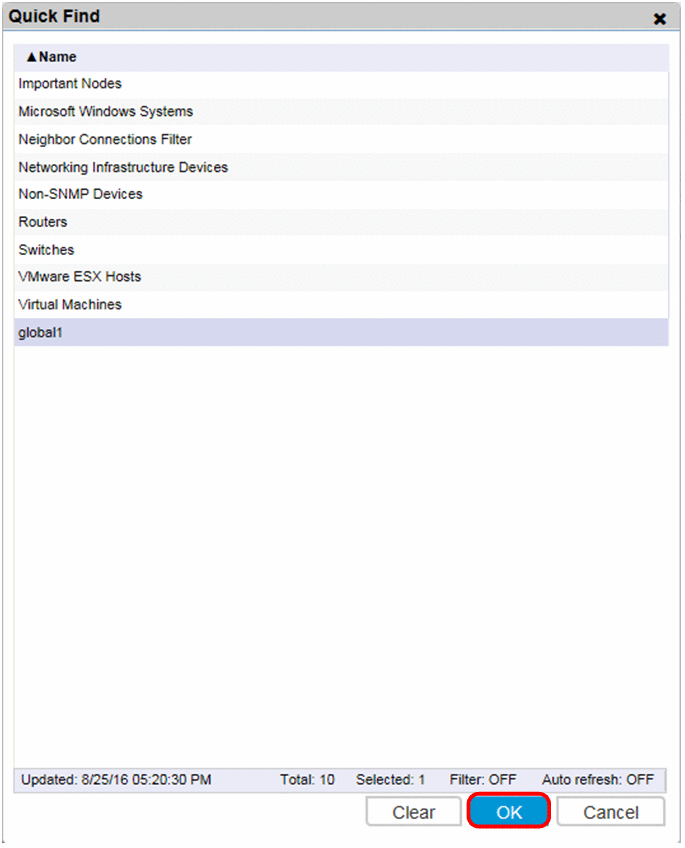Click Auto refresh: OFF status entry
The image size is (685, 848).
pos(598,780)
